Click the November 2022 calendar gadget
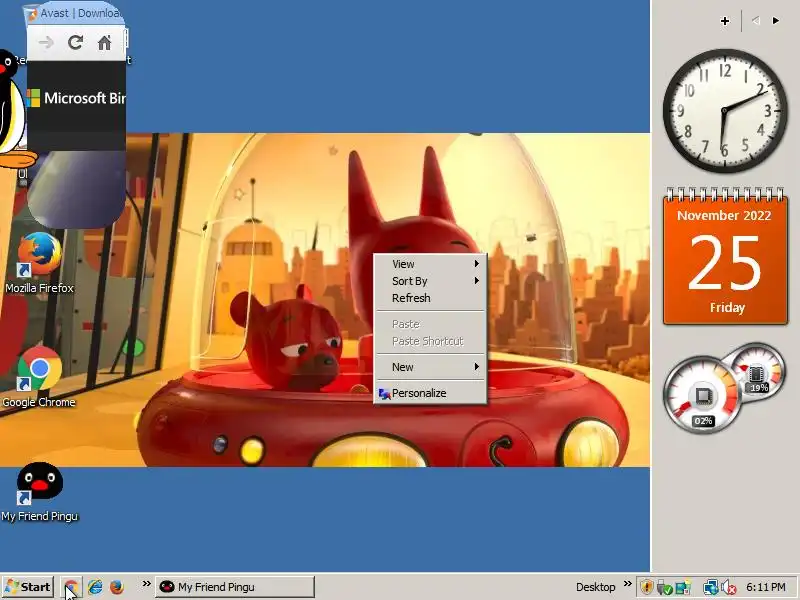Screen dimensions: 800x600 (x=725, y=257)
